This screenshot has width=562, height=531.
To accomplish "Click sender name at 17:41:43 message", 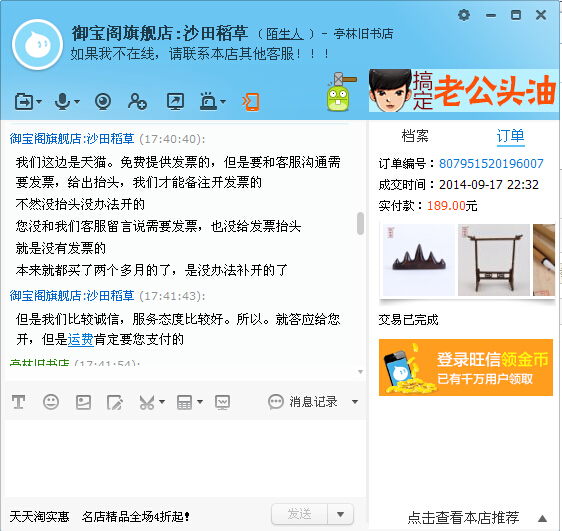I will 72,296.
